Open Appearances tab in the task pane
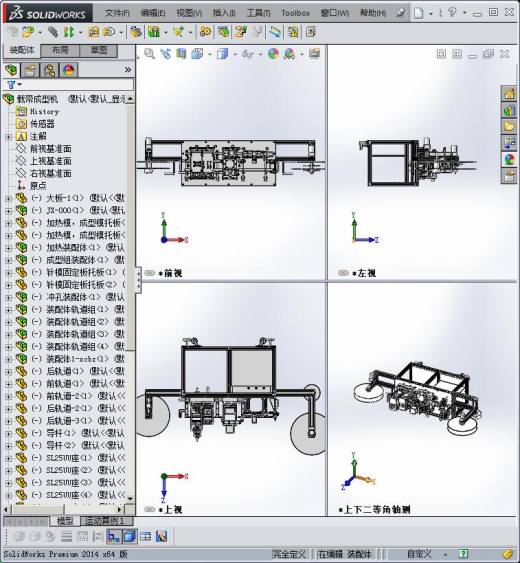520x563 pixels. click(509, 159)
